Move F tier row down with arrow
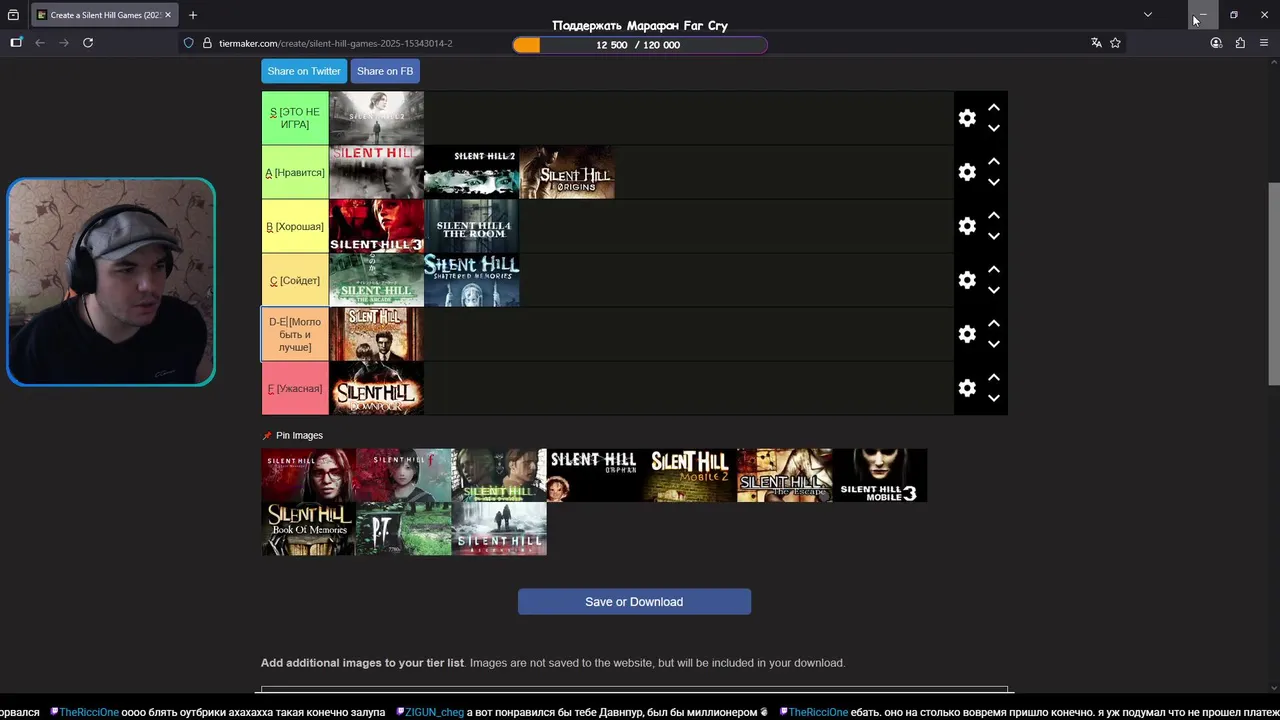The image size is (1280, 720). (x=994, y=398)
